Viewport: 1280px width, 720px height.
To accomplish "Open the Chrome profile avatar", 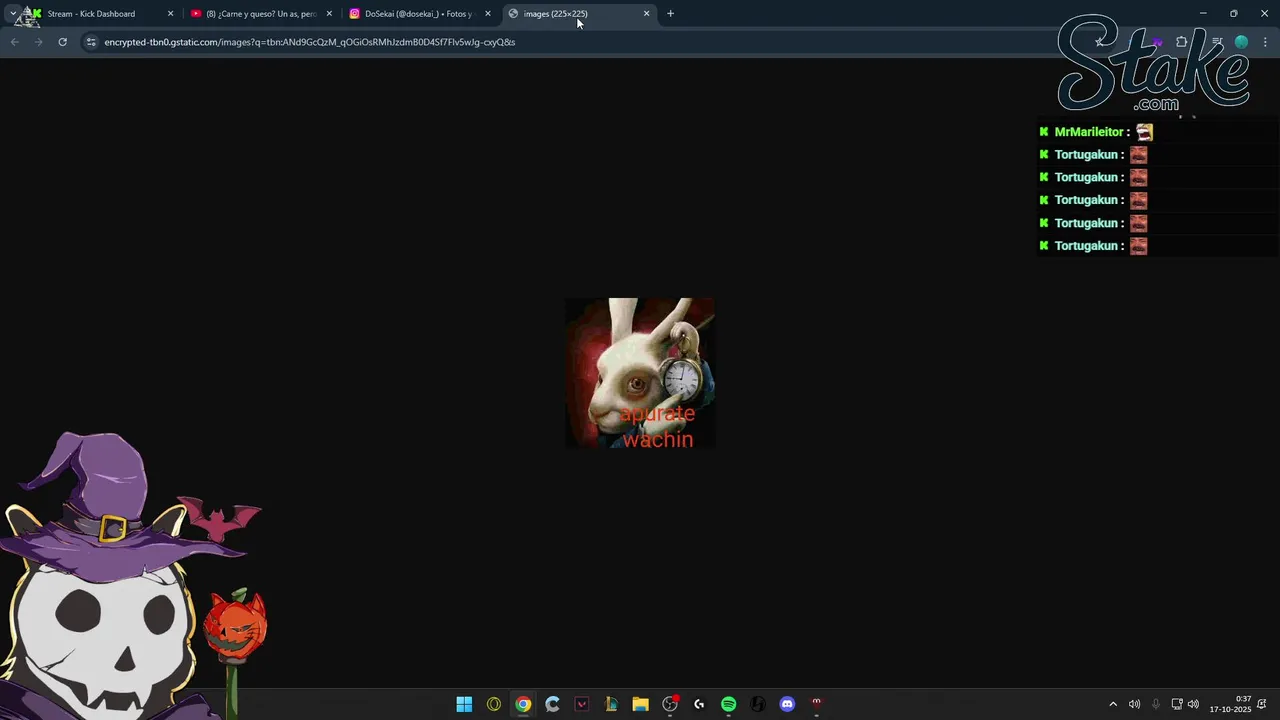I will click(1241, 42).
